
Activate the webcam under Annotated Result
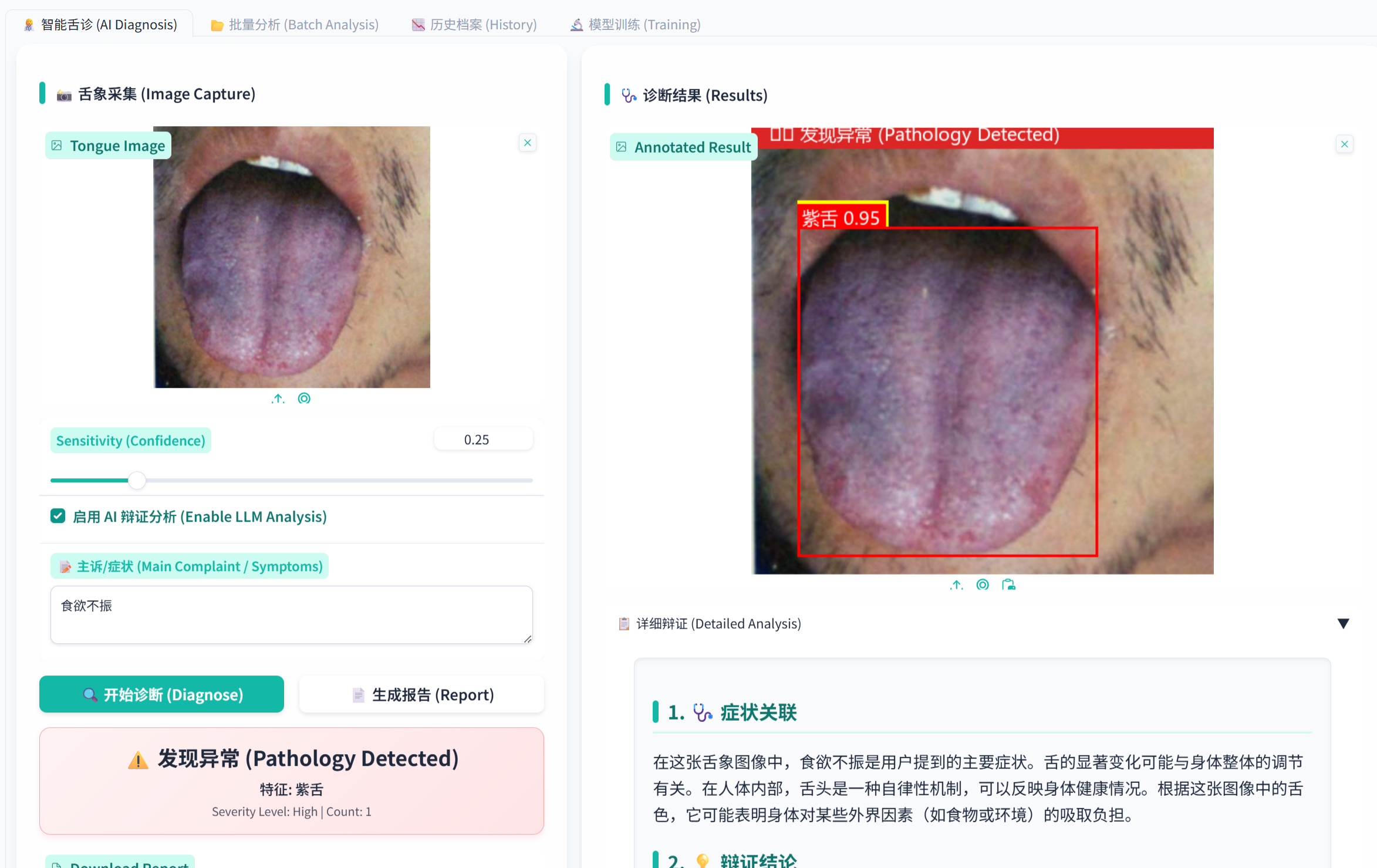(x=983, y=585)
